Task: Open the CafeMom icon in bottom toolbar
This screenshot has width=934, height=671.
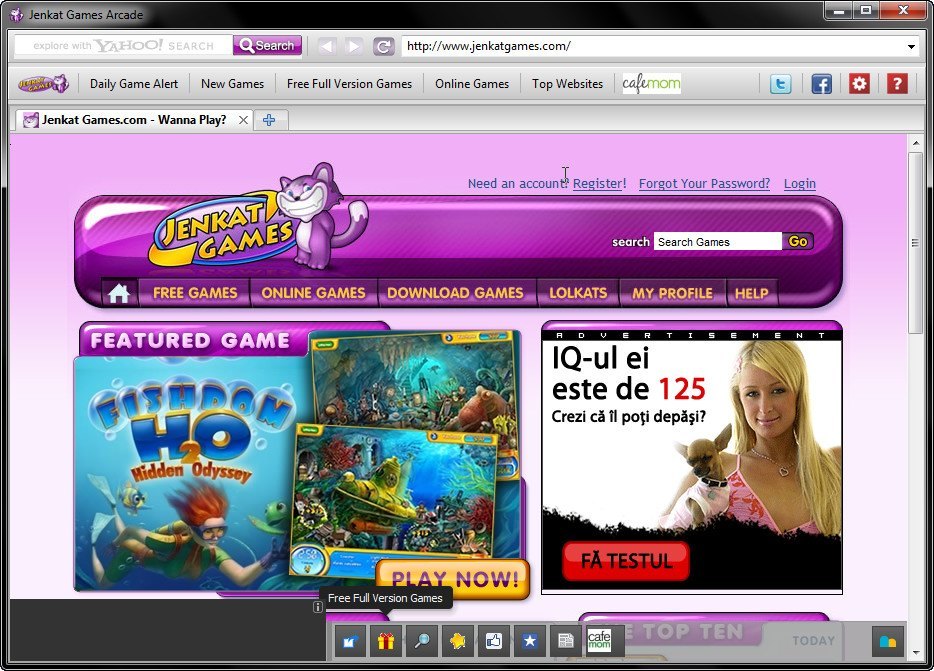Action: (601, 641)
